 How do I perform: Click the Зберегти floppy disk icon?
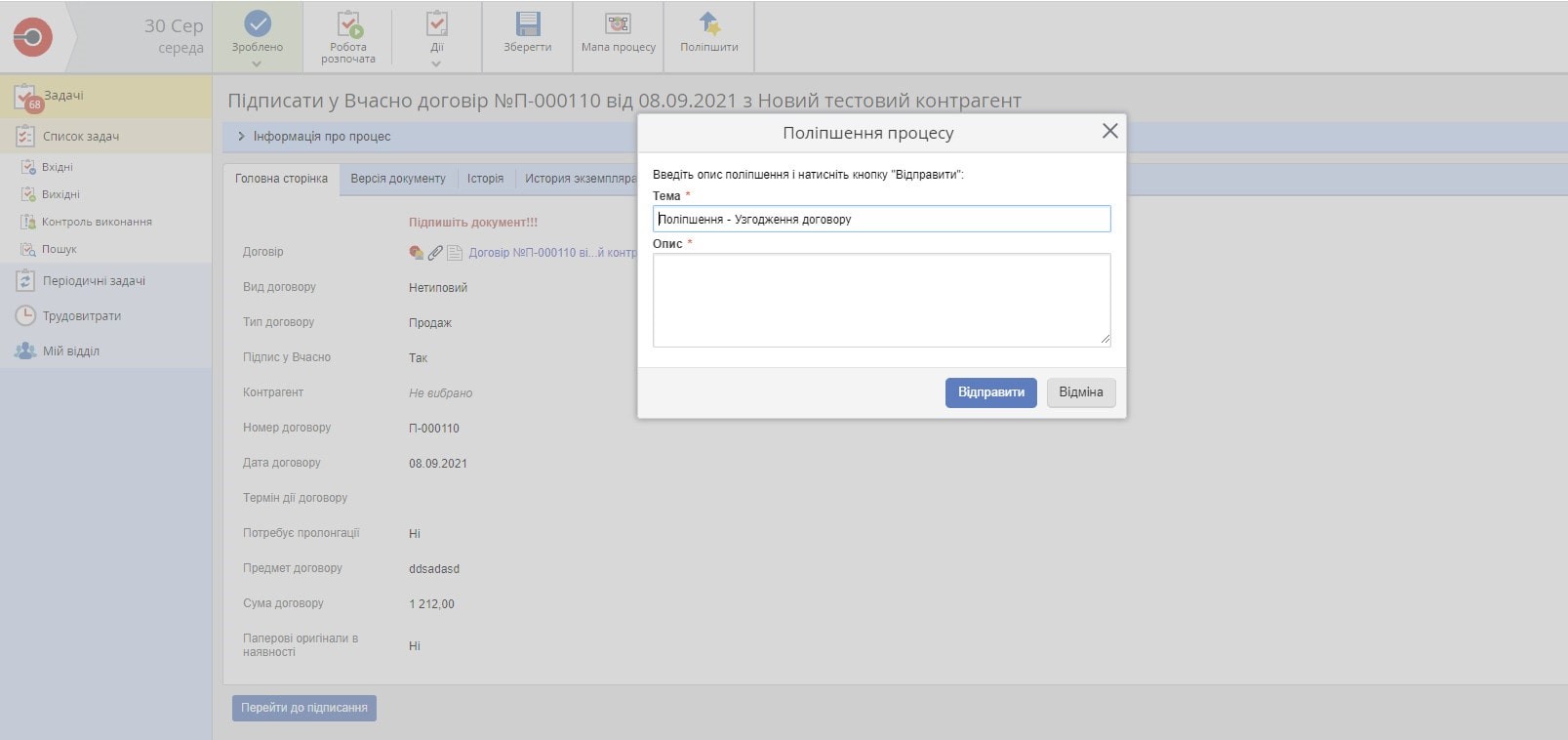527,24
